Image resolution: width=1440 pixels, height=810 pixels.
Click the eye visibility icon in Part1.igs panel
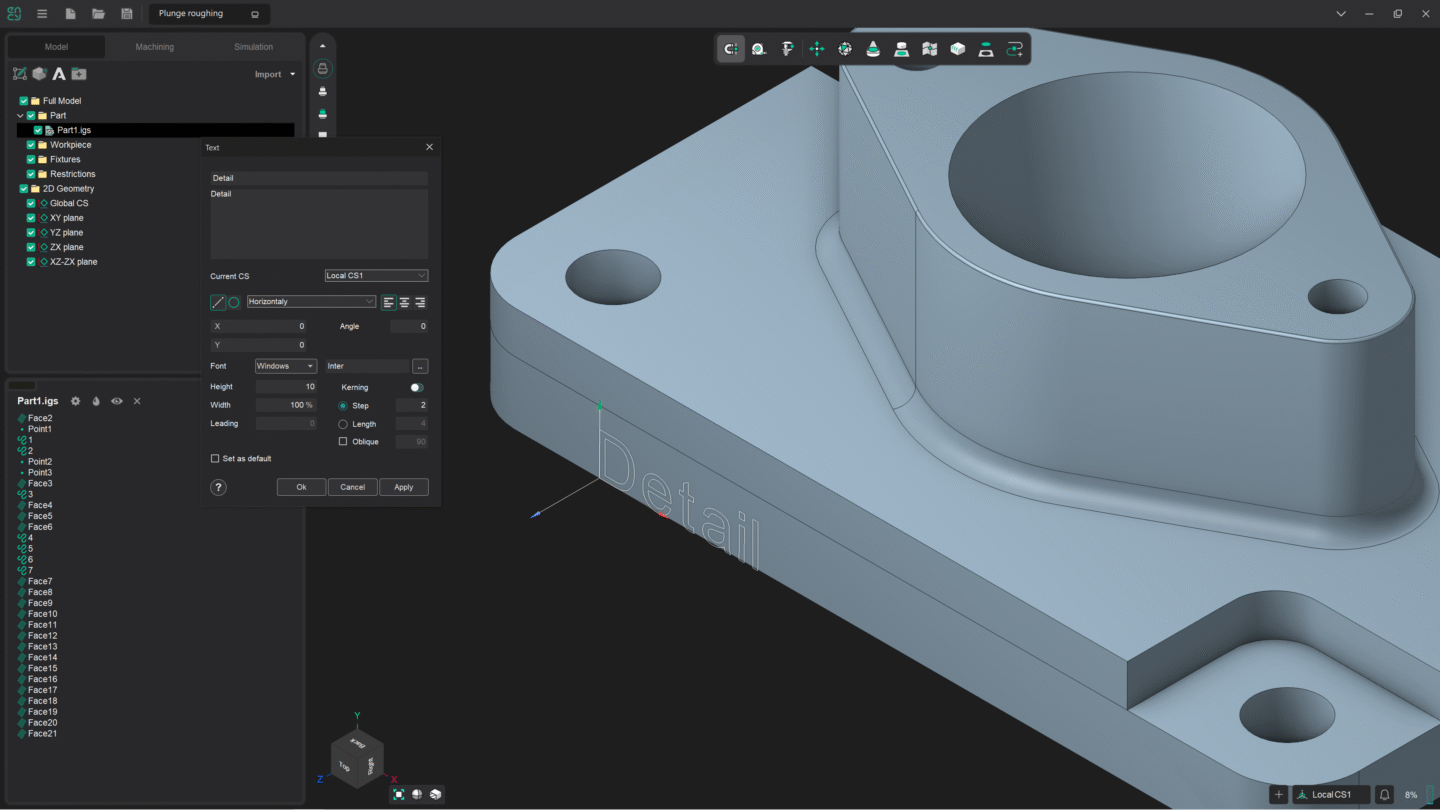click(116, 400)
